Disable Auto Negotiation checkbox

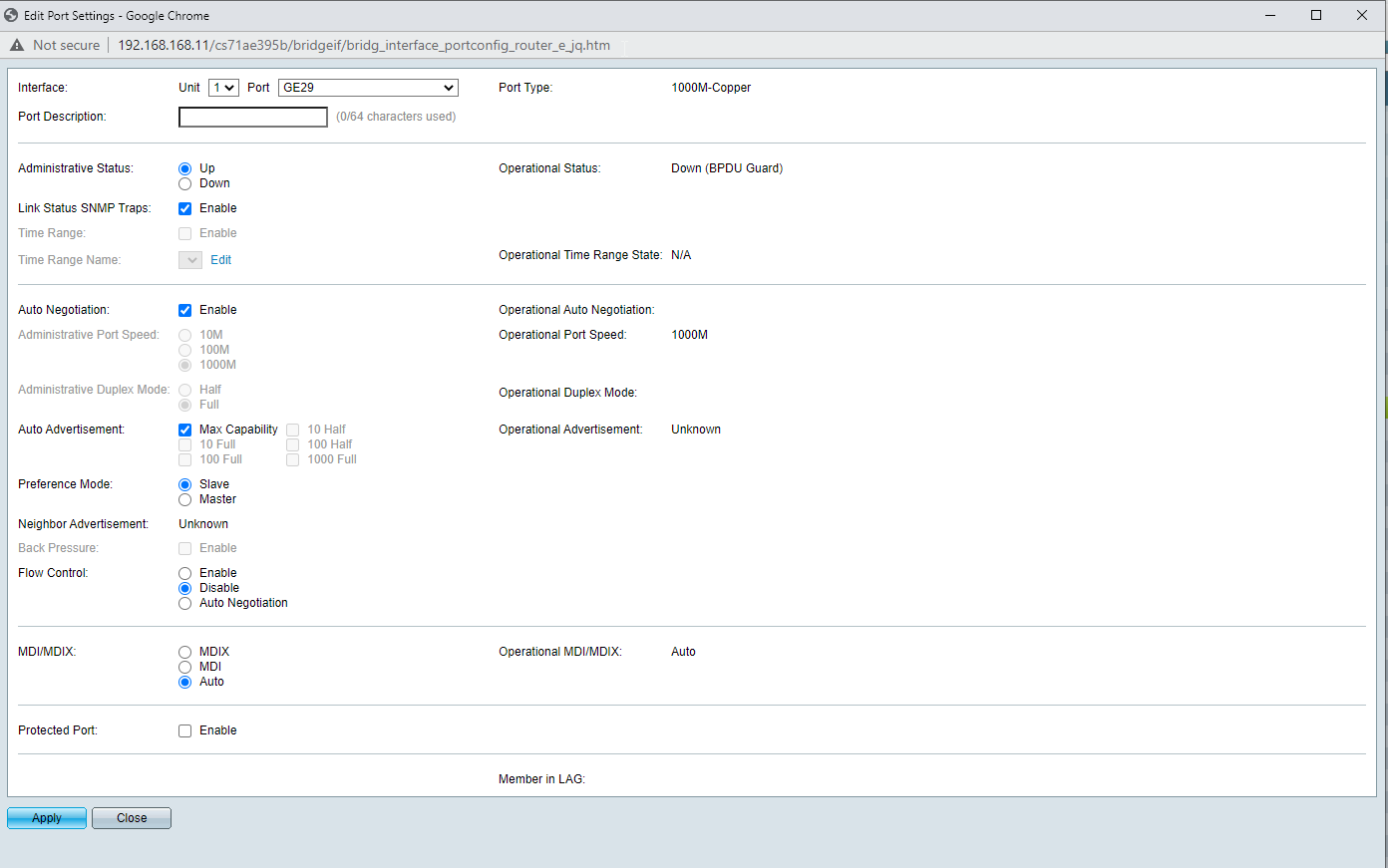point(185,311)
